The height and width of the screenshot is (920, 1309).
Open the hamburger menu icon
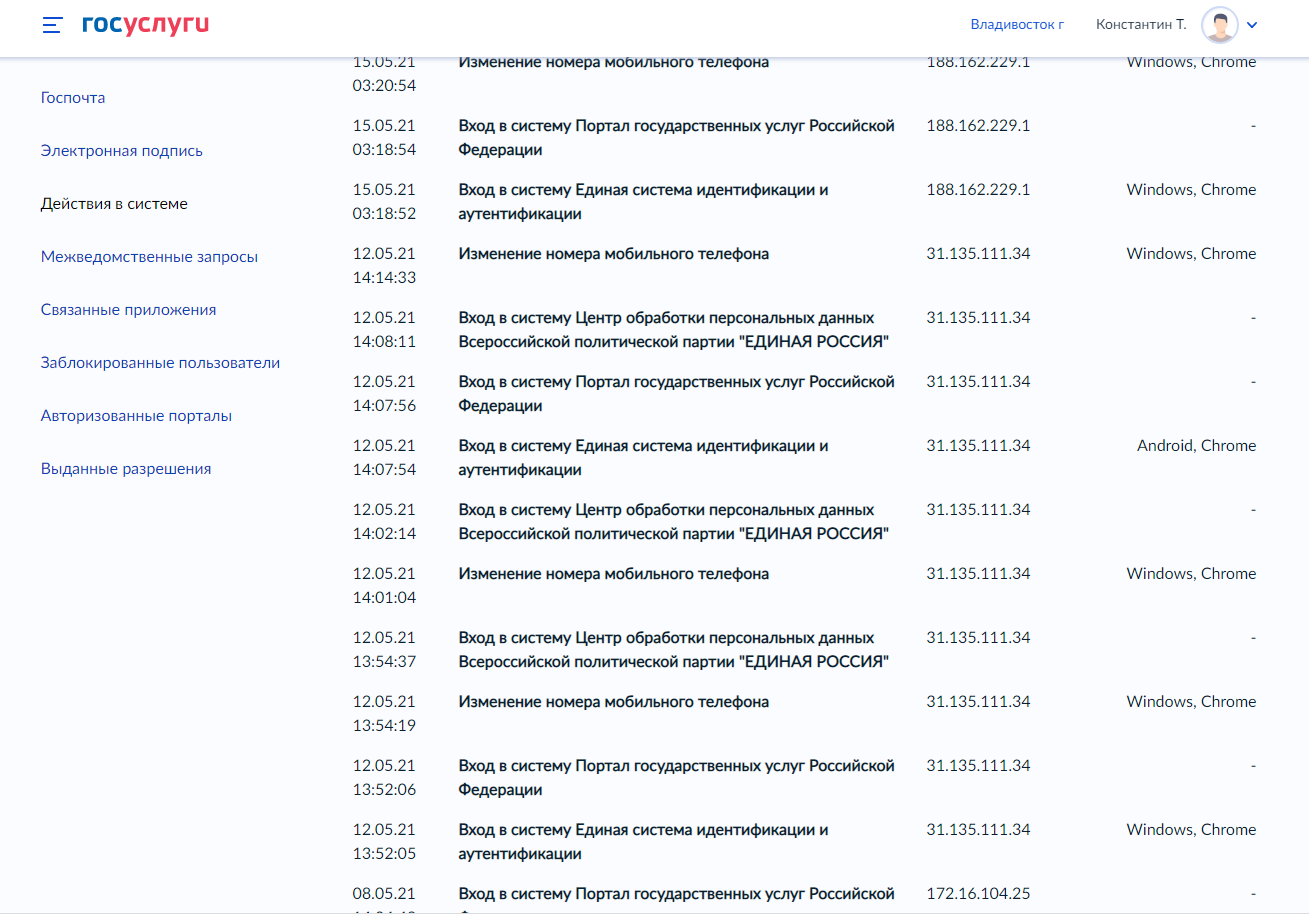52,25
